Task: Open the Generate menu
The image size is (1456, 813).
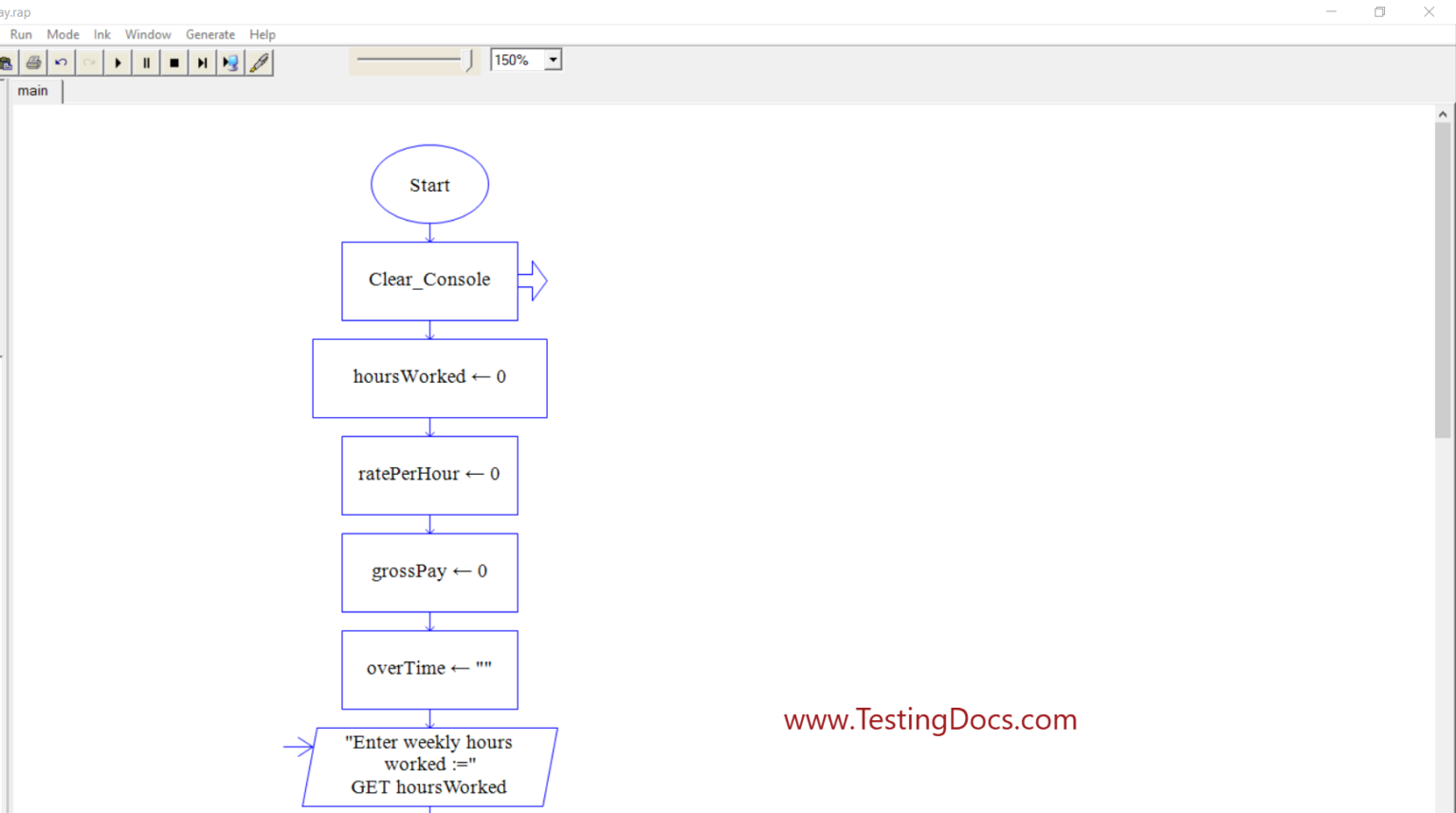Action: pyautogui.click(x=210, y=34)
